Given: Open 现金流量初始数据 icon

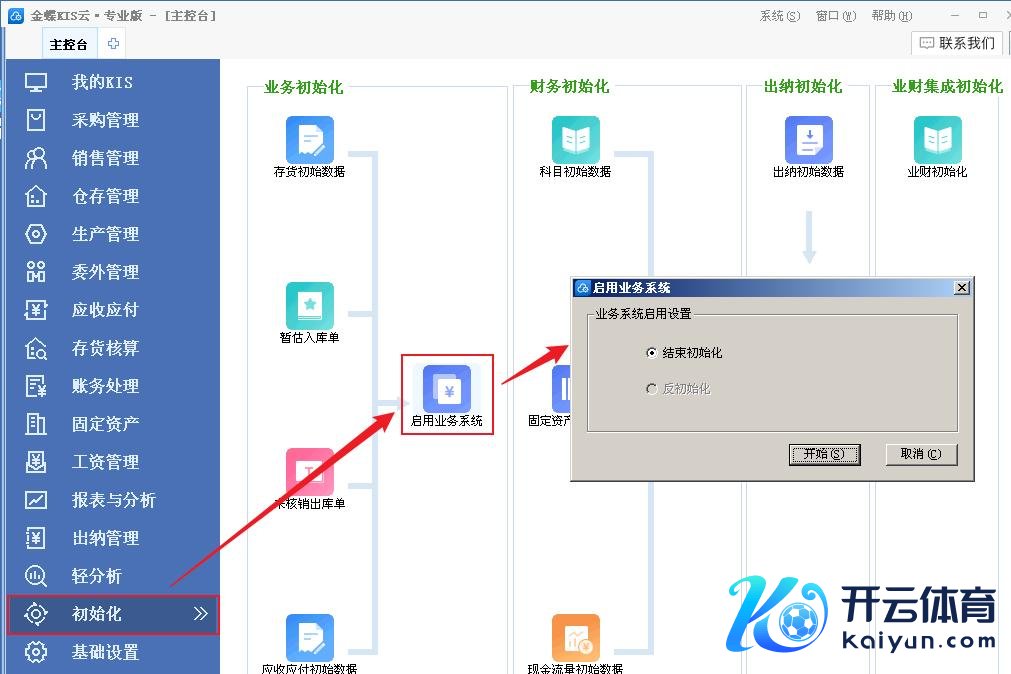Looking at the screenshot, I should [575, 638].
